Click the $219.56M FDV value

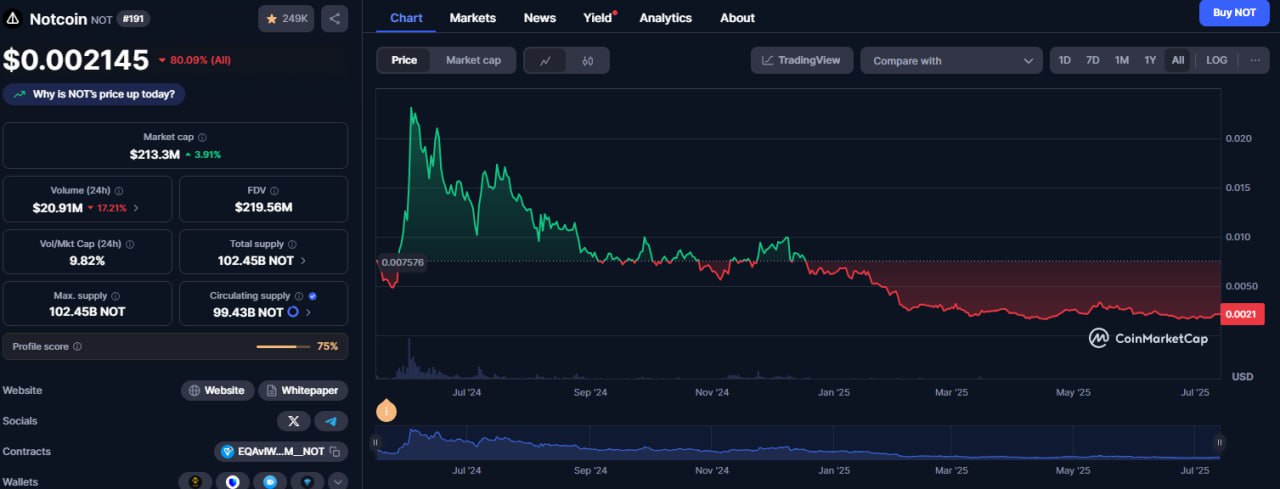pyautogui.click(x=264, y=207)
